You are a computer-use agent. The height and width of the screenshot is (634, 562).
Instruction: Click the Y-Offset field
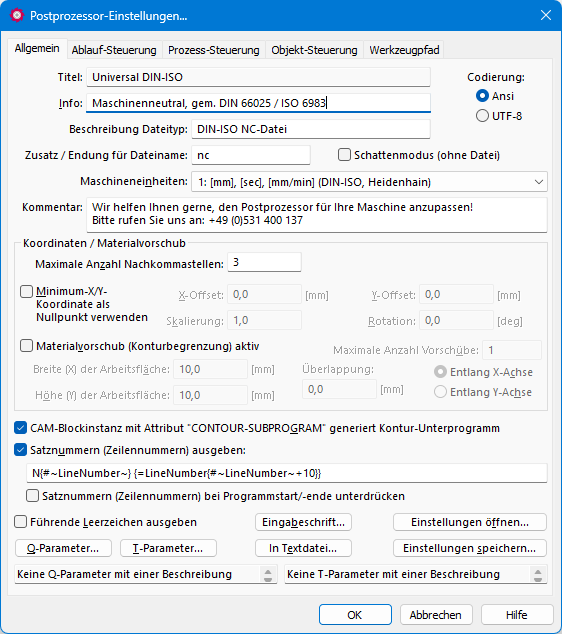[x=456, y=294]
